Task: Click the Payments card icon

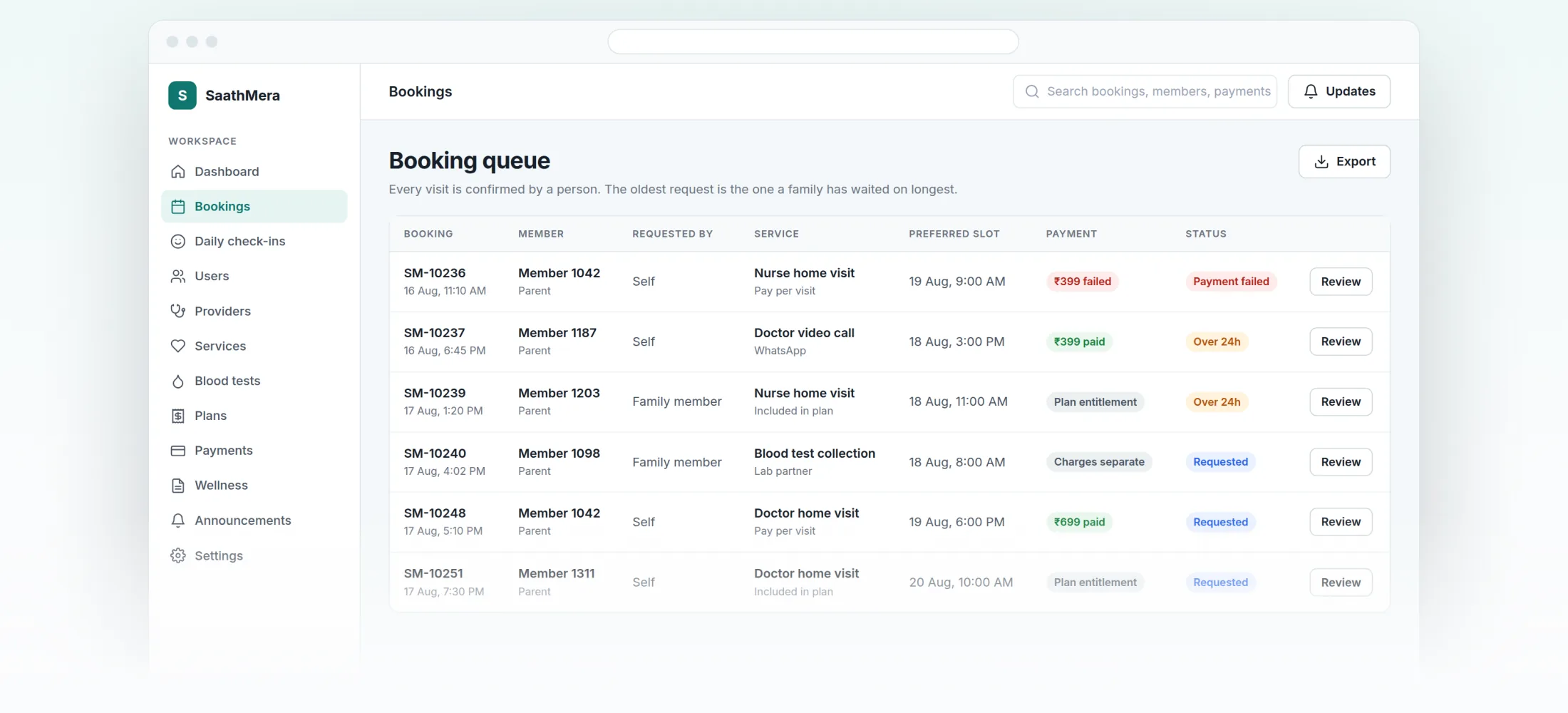Action: point(178,451)
